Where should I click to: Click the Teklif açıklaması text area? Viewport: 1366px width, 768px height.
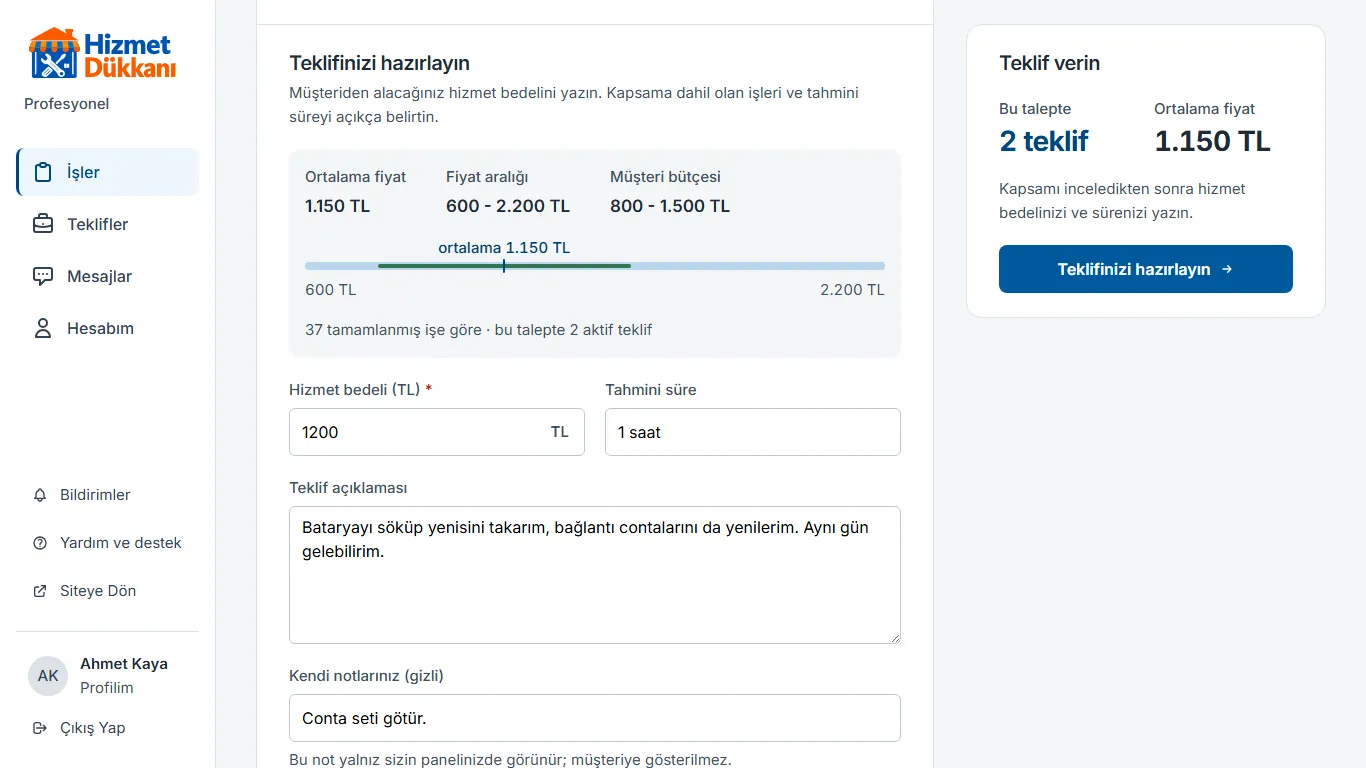point(595,575)
